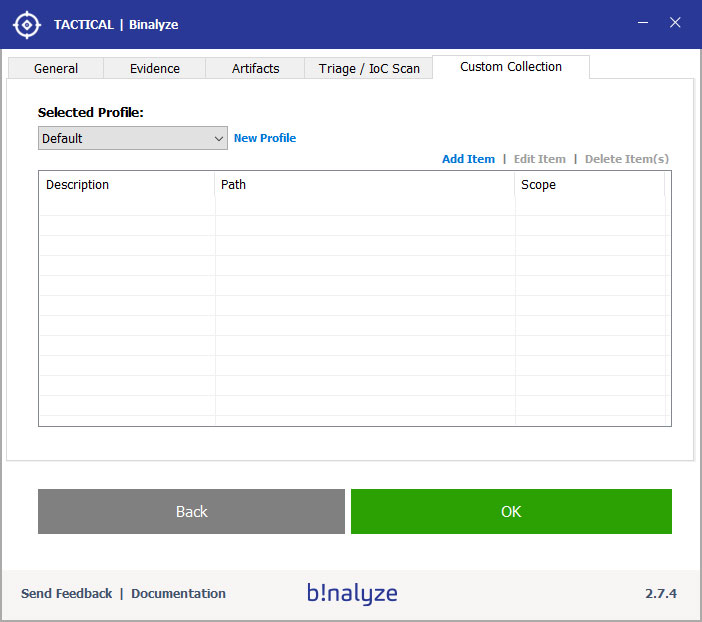Image resolution: width=702 pixels, height=622 pixels.
Task: Click the Scope column header
Action: point(590,184)
